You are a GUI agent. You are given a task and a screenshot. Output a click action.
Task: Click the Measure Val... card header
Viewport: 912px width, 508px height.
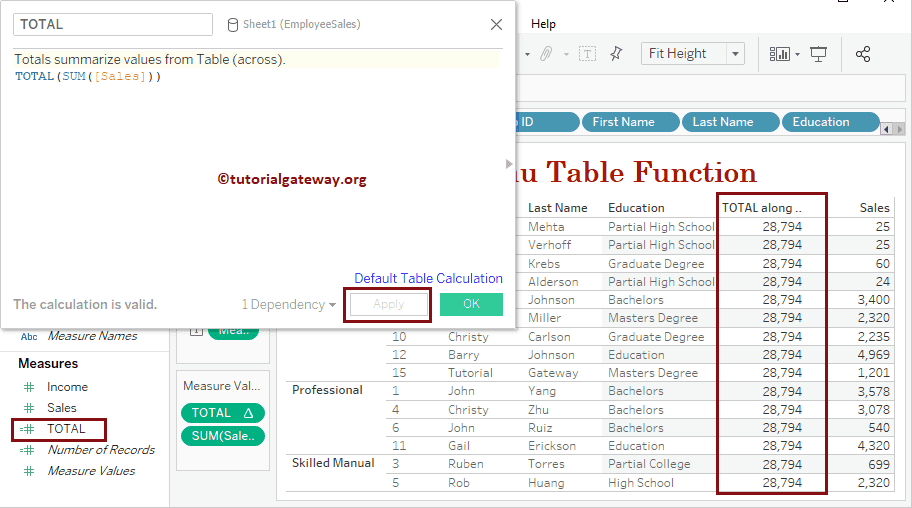pyautogui.click(x=222, y=386)
